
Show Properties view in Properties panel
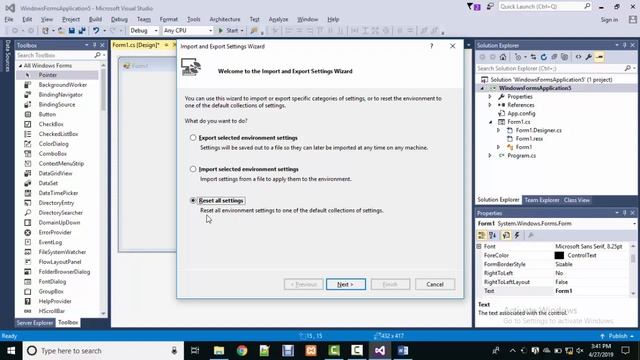(506, 235)
